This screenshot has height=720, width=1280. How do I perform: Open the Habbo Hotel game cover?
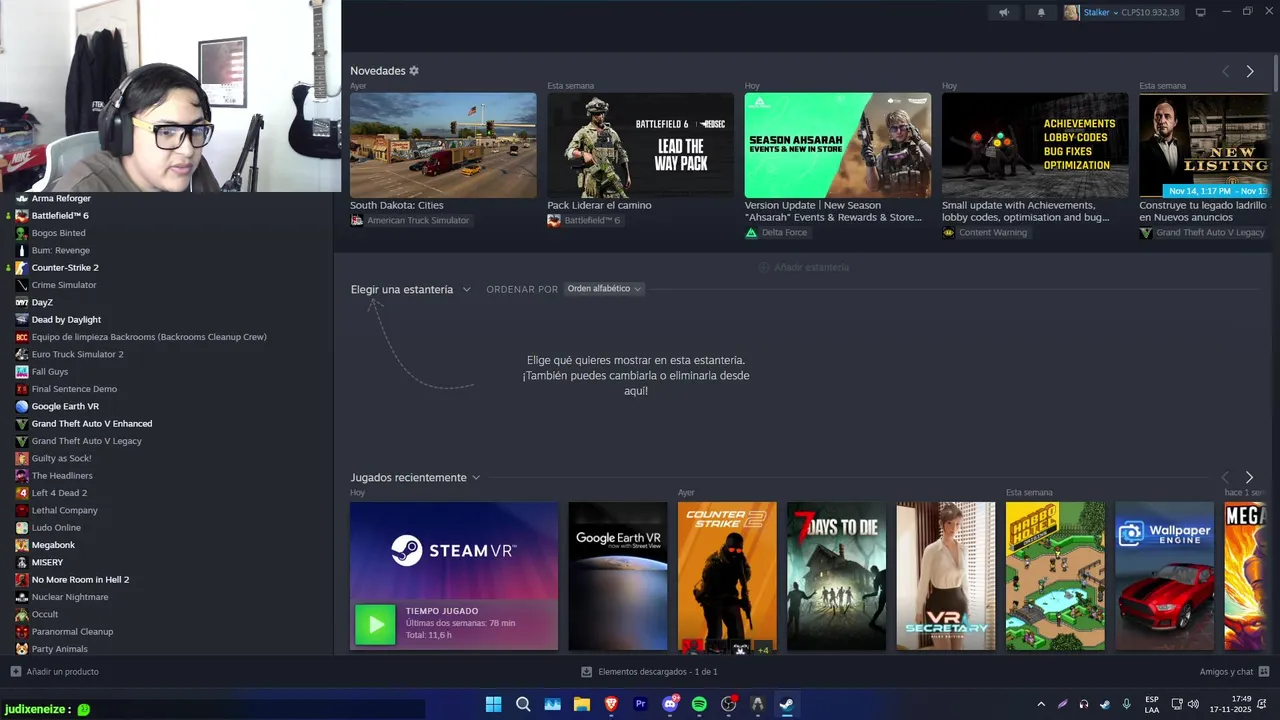(1055, 576)
